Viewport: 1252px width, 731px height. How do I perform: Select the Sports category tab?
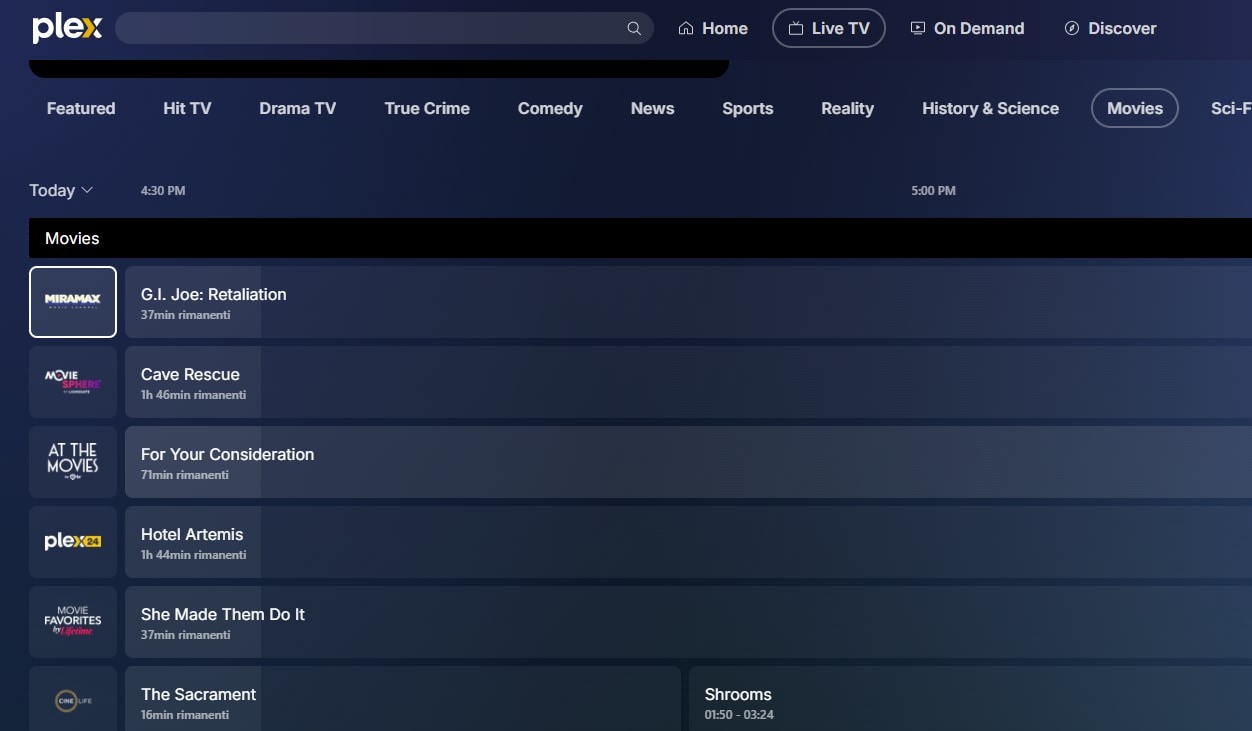(748, 108)
